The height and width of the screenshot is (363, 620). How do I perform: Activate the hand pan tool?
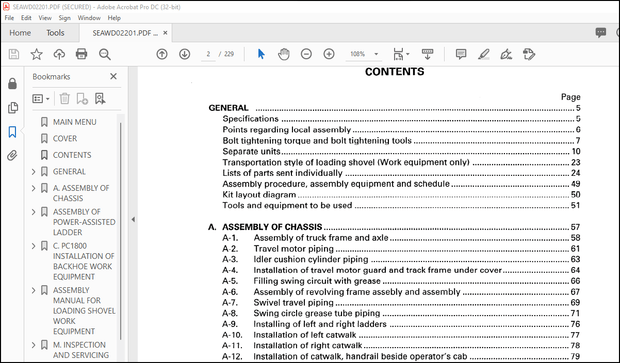pyautogui.click(x=284, y=54)
